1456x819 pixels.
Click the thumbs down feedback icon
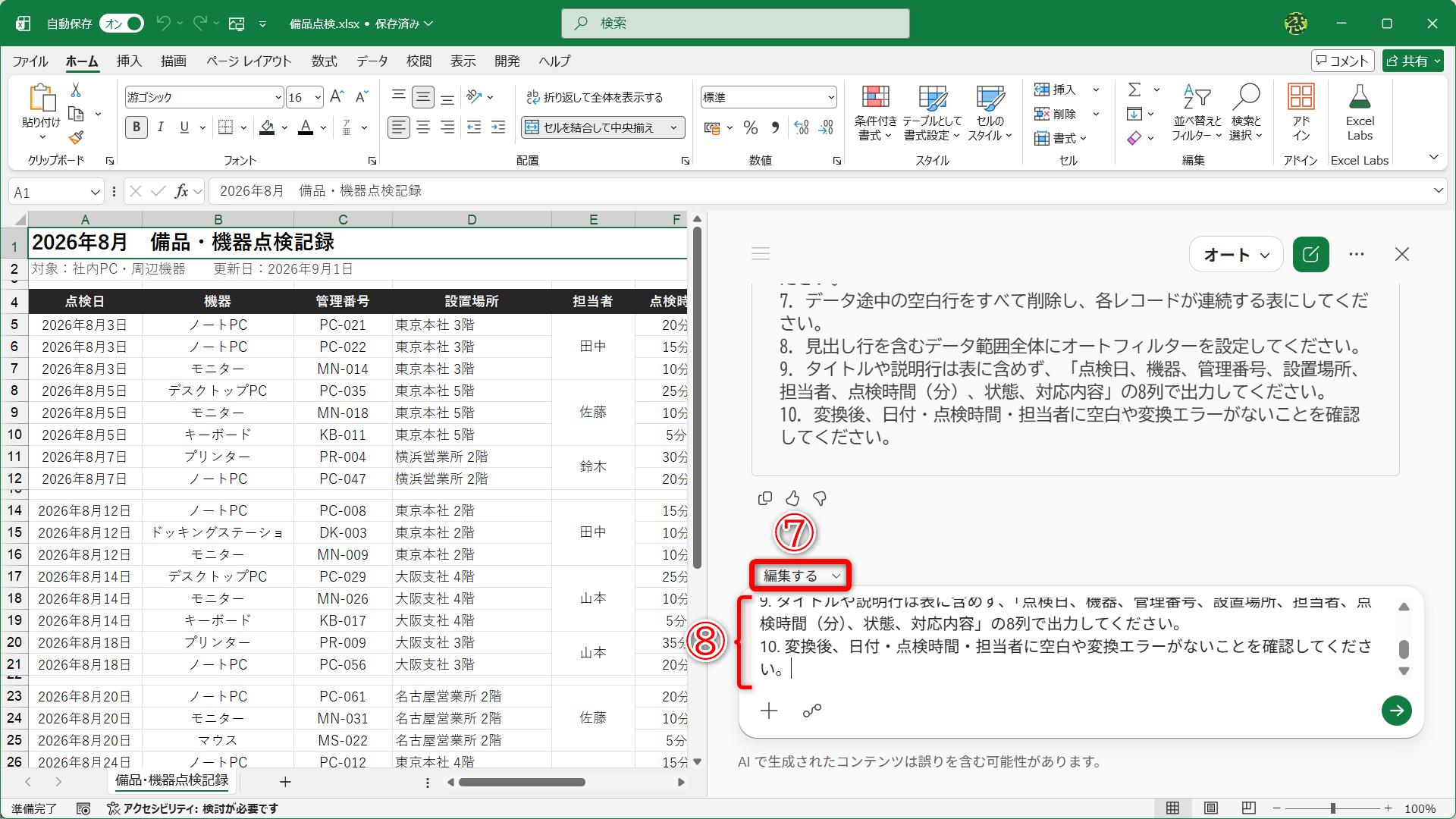tap(820, 498)
